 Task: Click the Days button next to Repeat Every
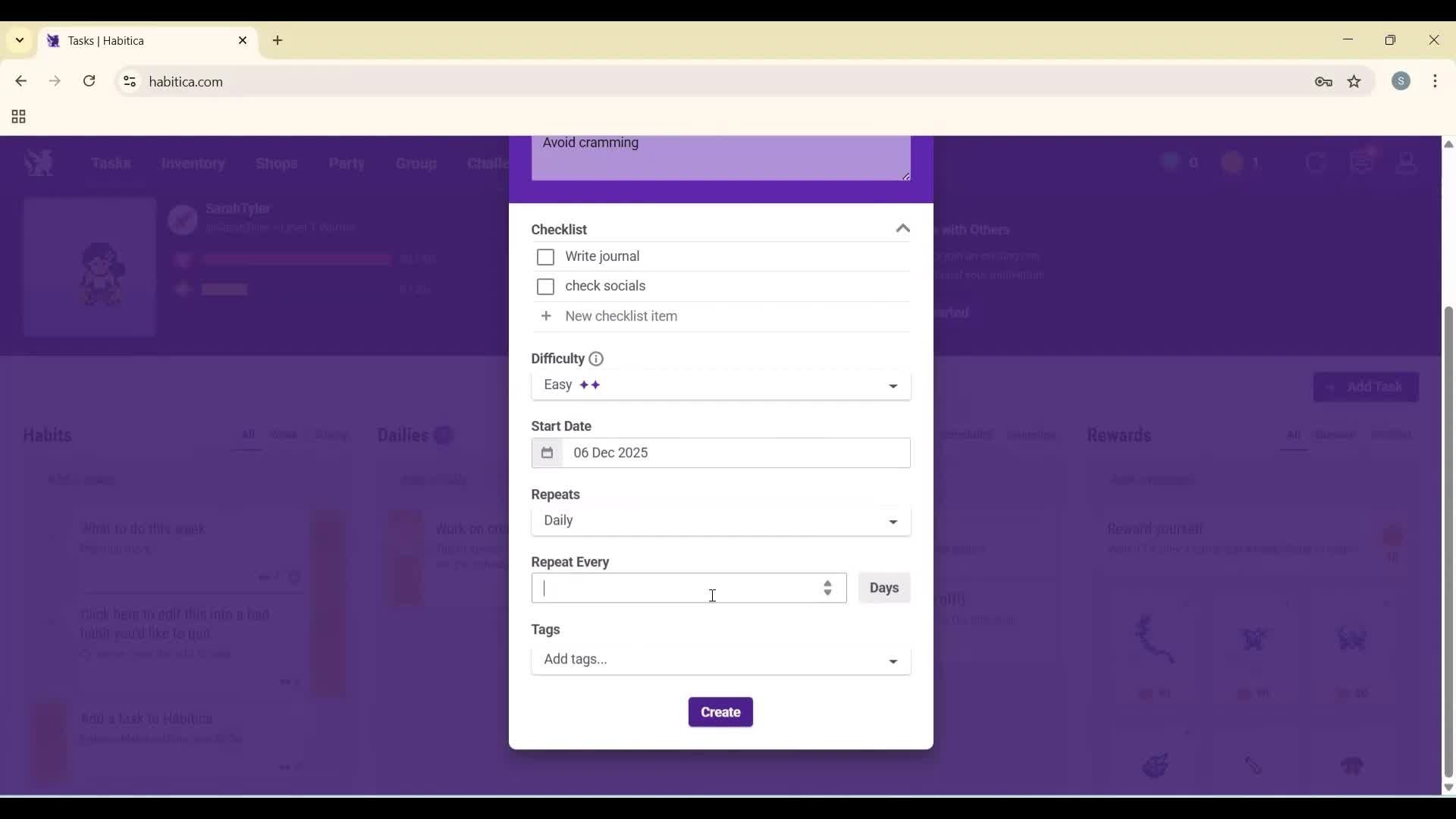[x=884, y=588]
